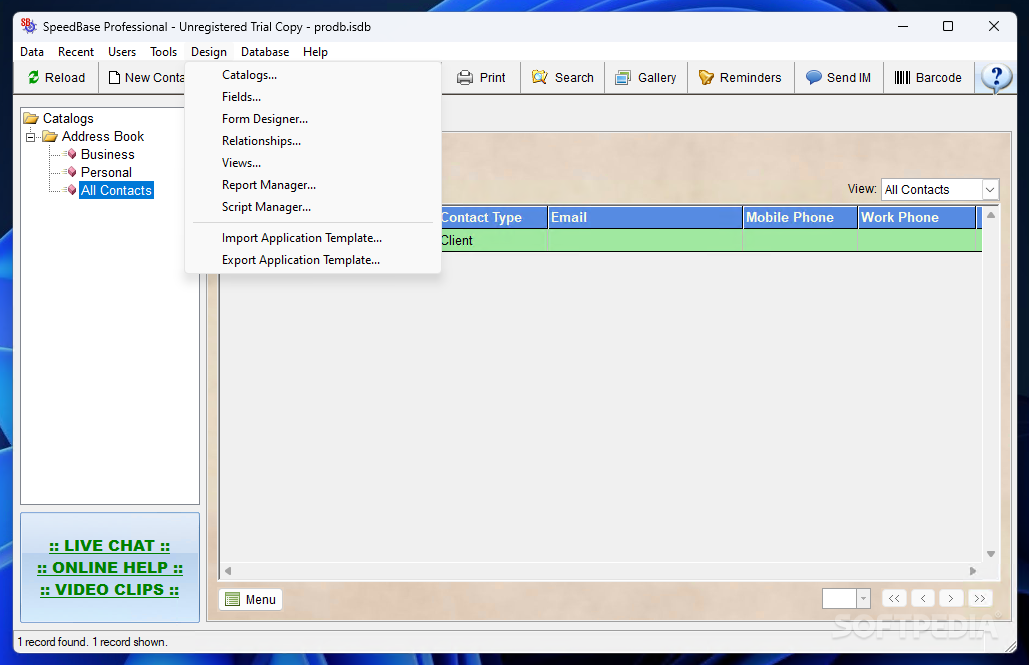Click the page number input field
1029x665 pixels.
coord(839,598)
